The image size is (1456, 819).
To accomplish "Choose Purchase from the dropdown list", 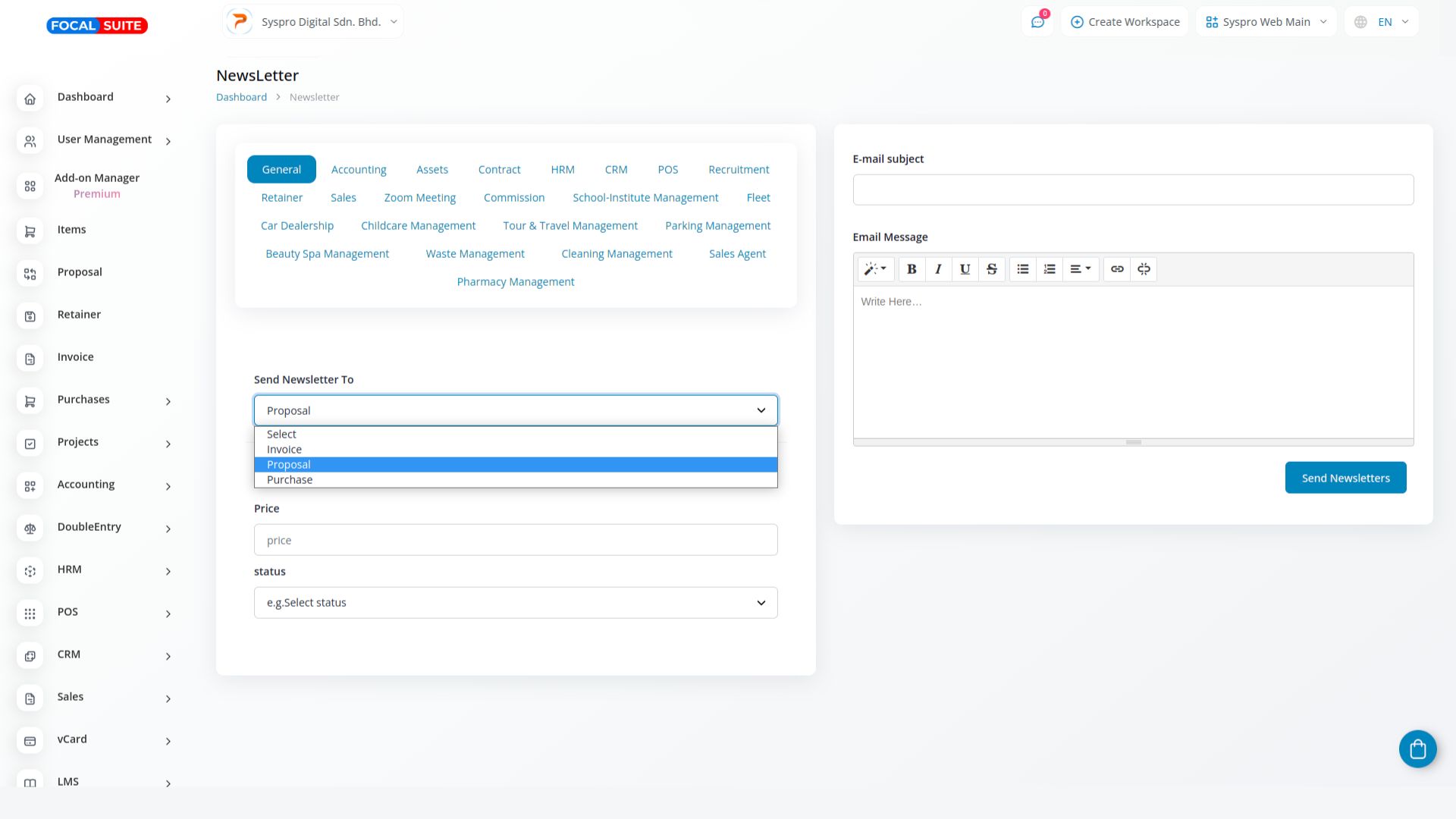I will [290, 480].
